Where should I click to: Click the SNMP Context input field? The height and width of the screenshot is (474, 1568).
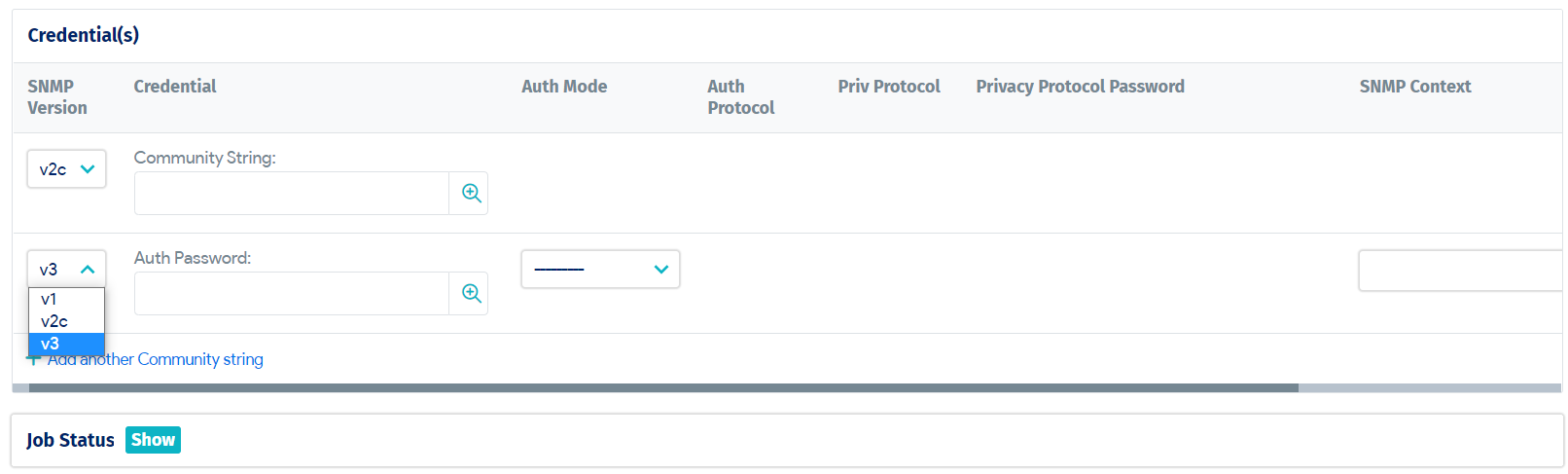pos(1460,271)
